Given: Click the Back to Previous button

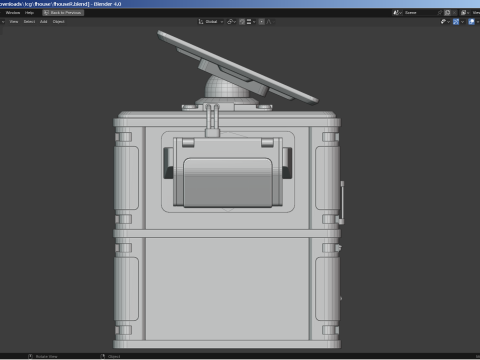Looking at the screenshot, I should point(63,13).
